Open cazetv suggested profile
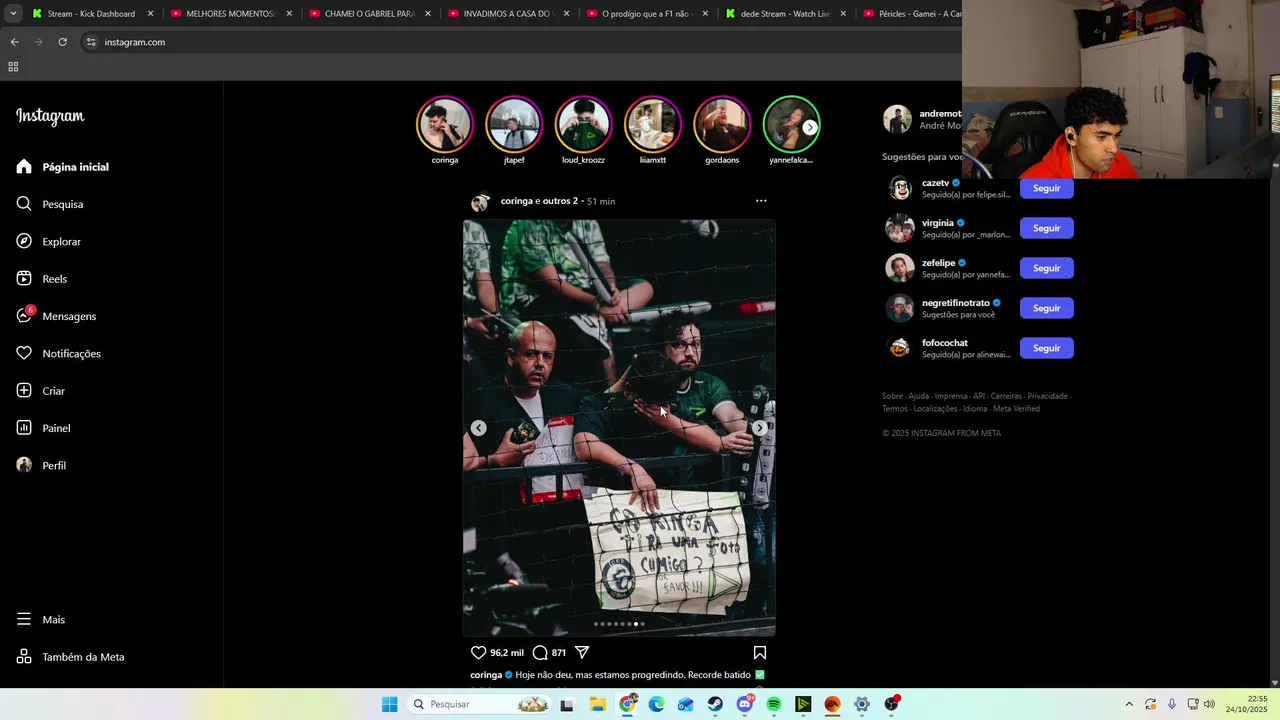The image size is (1280, 720). [935, 183]
